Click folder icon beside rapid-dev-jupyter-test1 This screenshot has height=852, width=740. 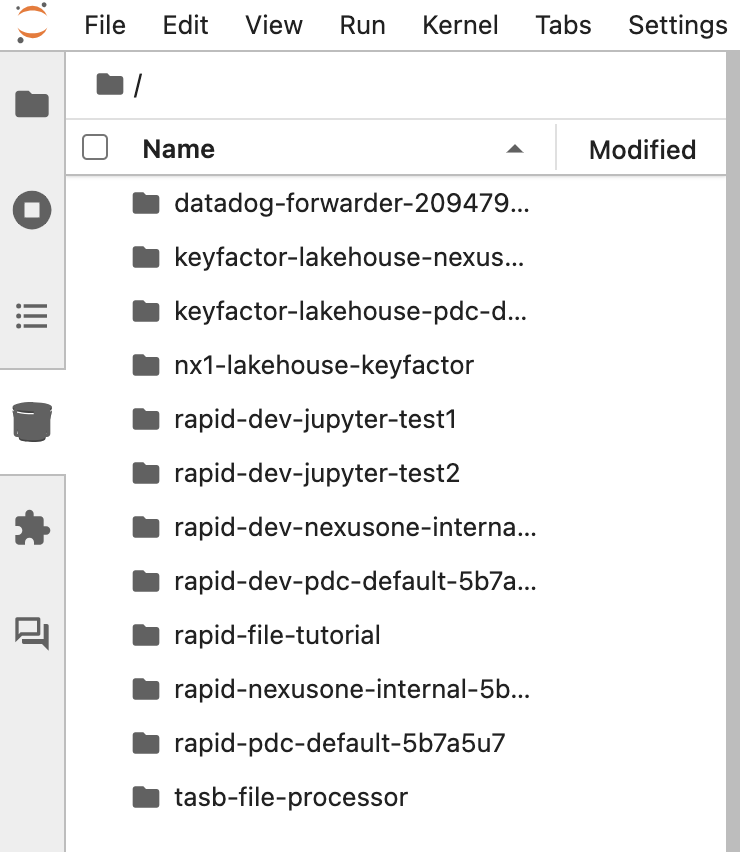[146, 419]
